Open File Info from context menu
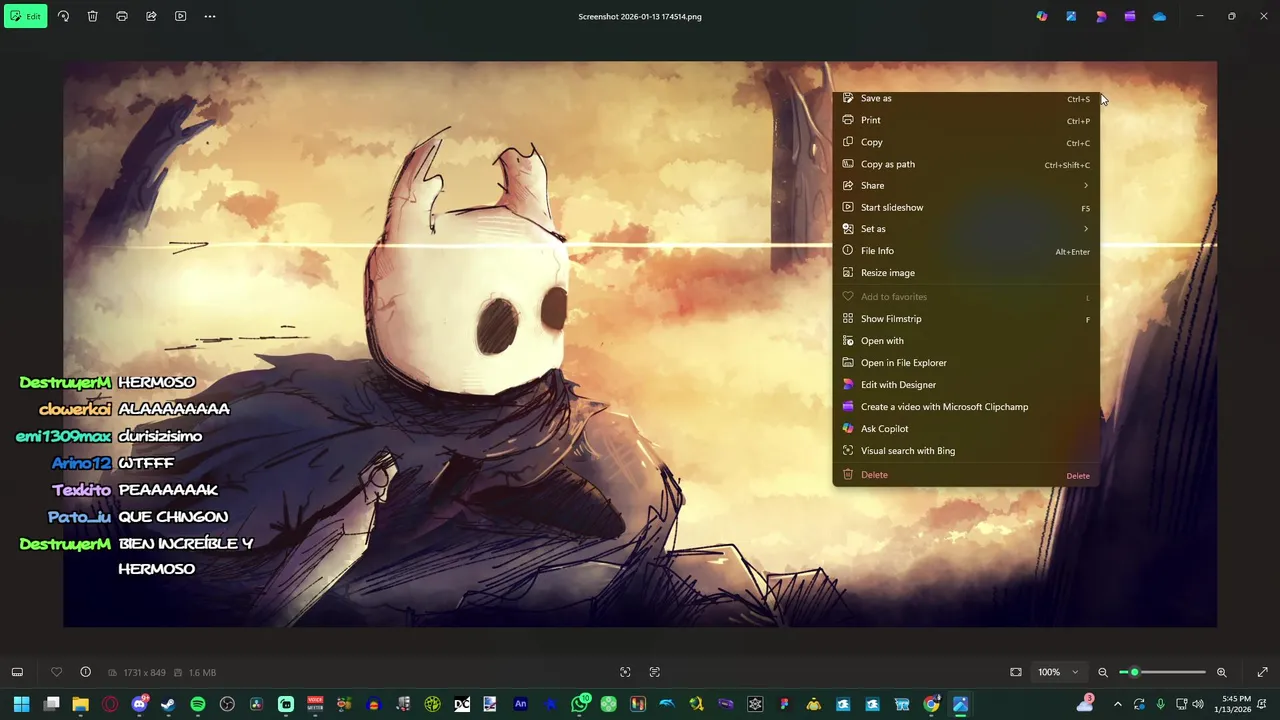Screen dimensions: 1280x720 click(966, 251)
